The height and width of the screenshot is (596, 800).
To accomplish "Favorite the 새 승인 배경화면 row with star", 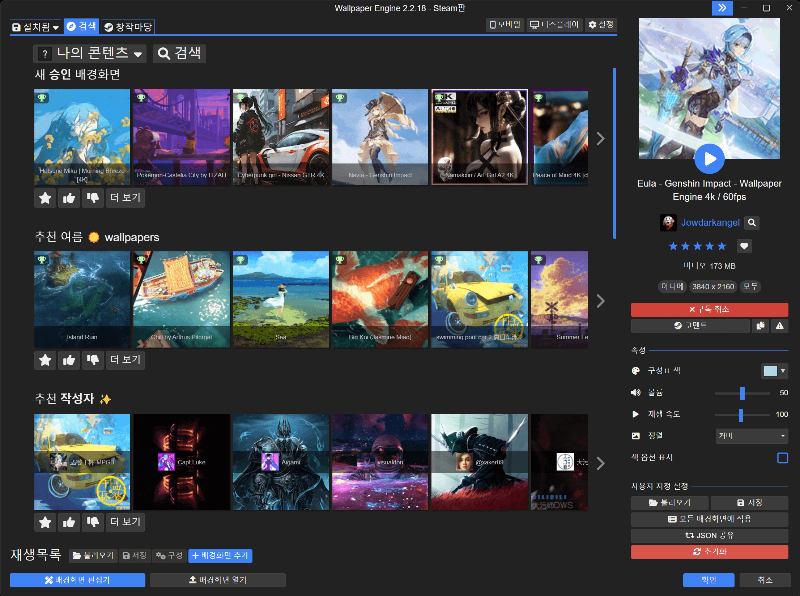I will 45,198.
